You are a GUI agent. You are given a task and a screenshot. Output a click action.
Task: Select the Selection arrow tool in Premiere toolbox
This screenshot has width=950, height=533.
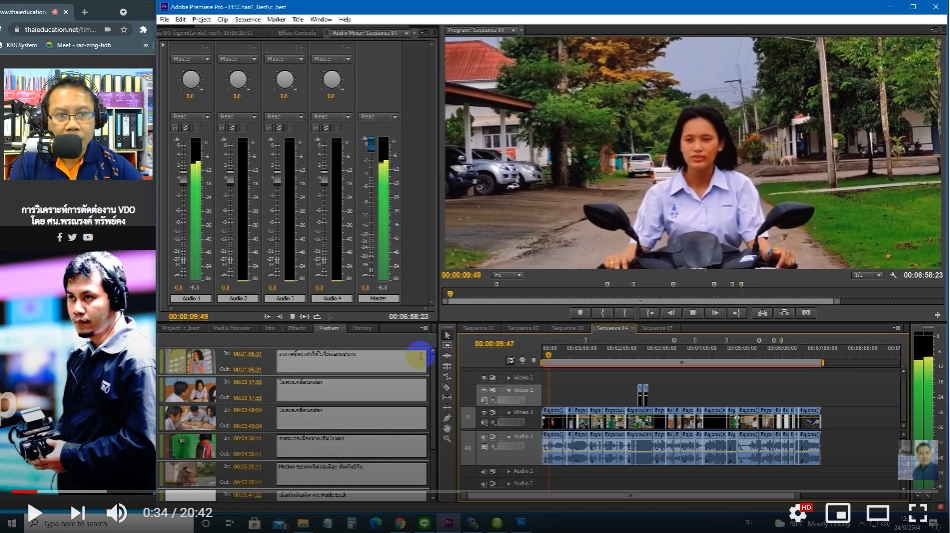tap(447, 335)
